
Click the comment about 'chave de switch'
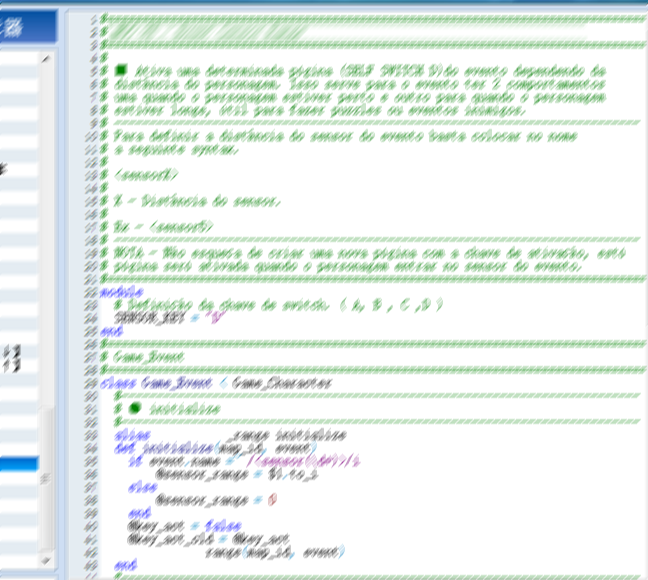279,305
